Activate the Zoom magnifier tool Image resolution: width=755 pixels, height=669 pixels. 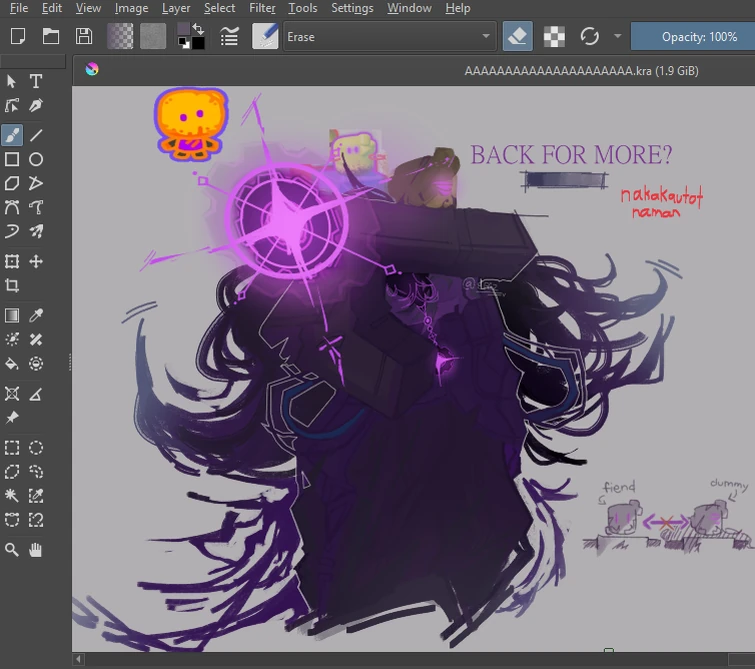[x=12, y=549]
